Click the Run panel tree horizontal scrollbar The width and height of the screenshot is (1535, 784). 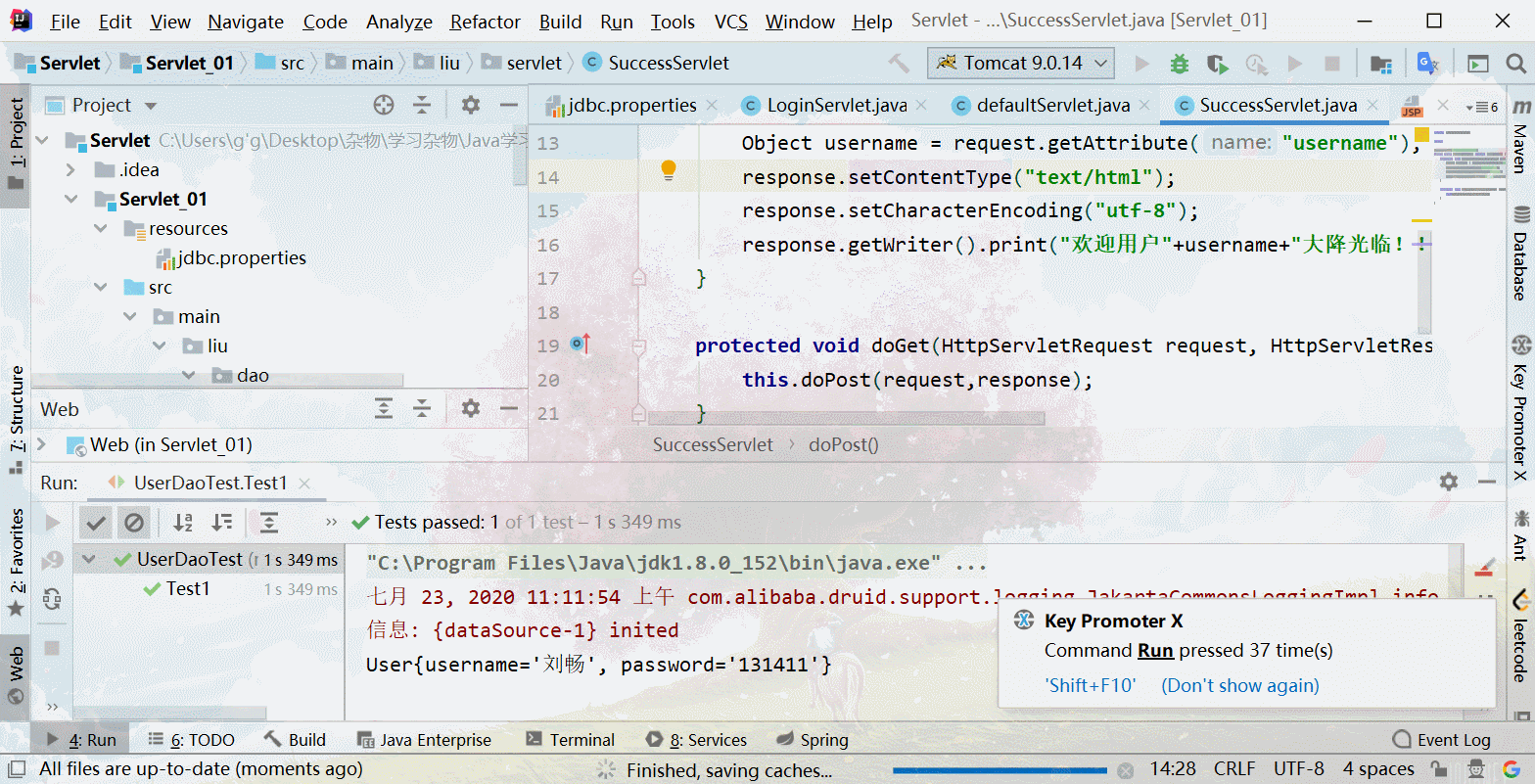169,712
